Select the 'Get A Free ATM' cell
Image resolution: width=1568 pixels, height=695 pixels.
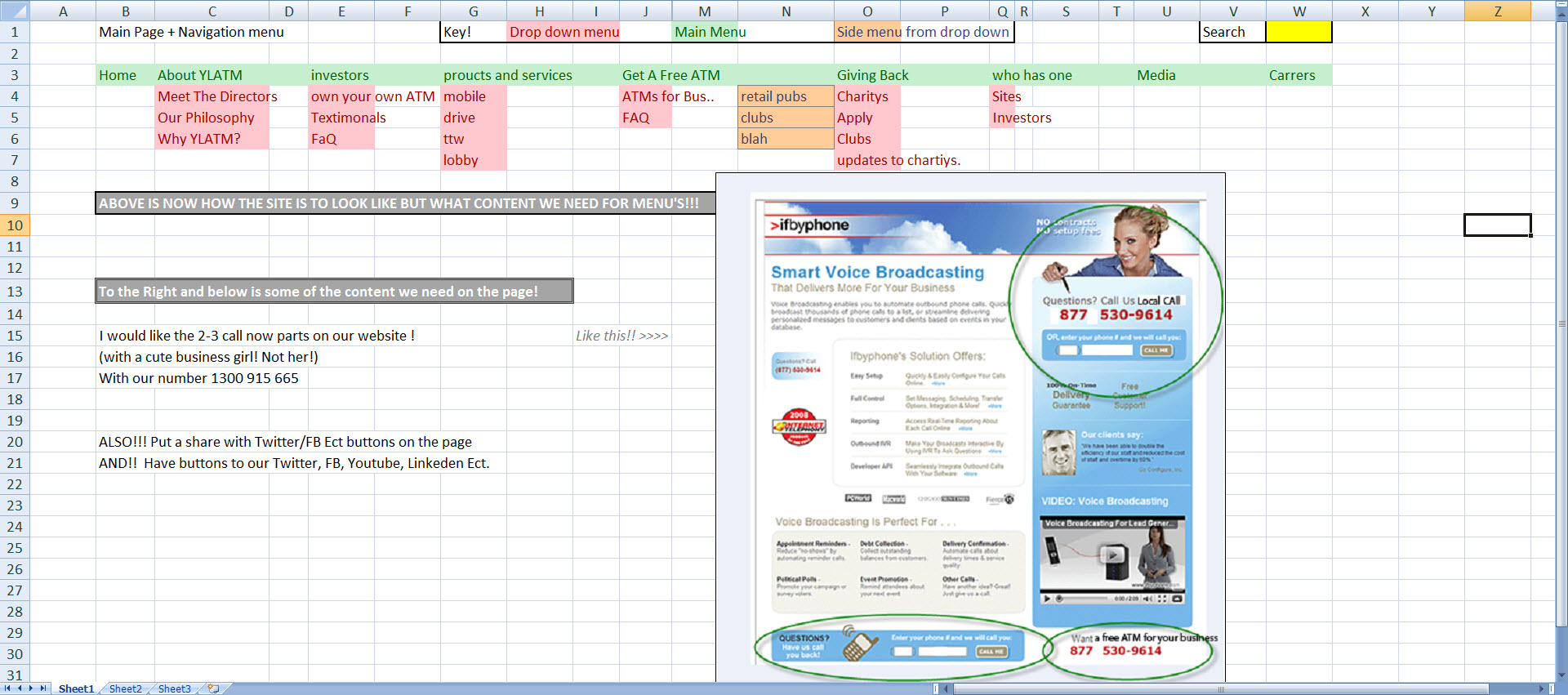[670, 75]
